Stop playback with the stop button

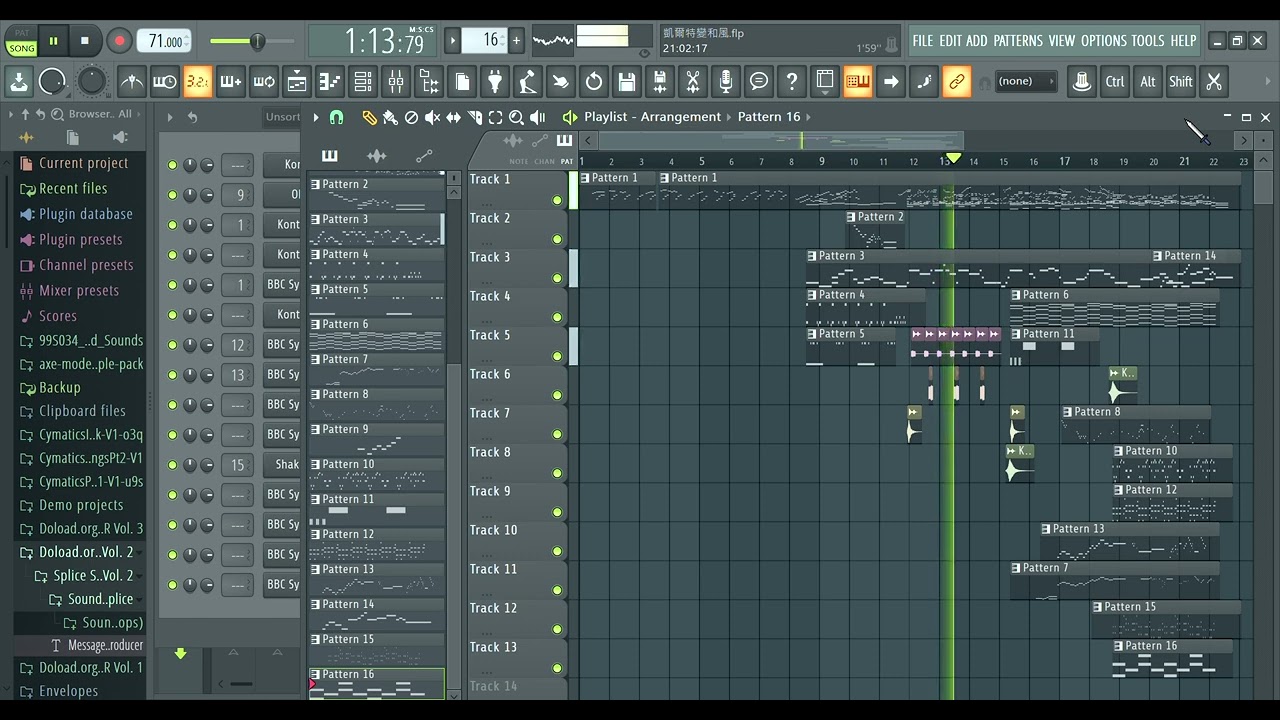(x=85, y=41)
